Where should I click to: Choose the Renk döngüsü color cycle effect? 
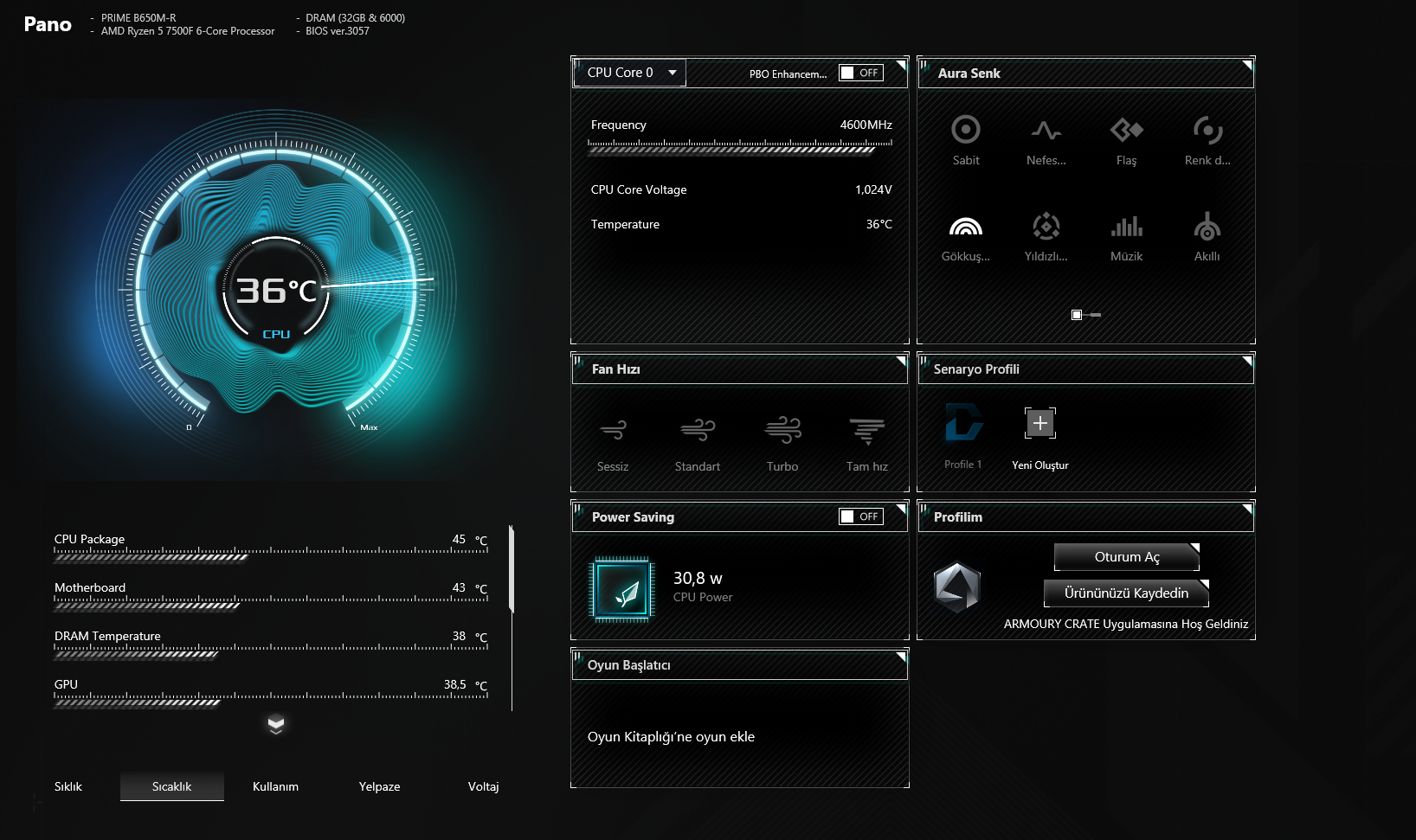(1207, 130)
